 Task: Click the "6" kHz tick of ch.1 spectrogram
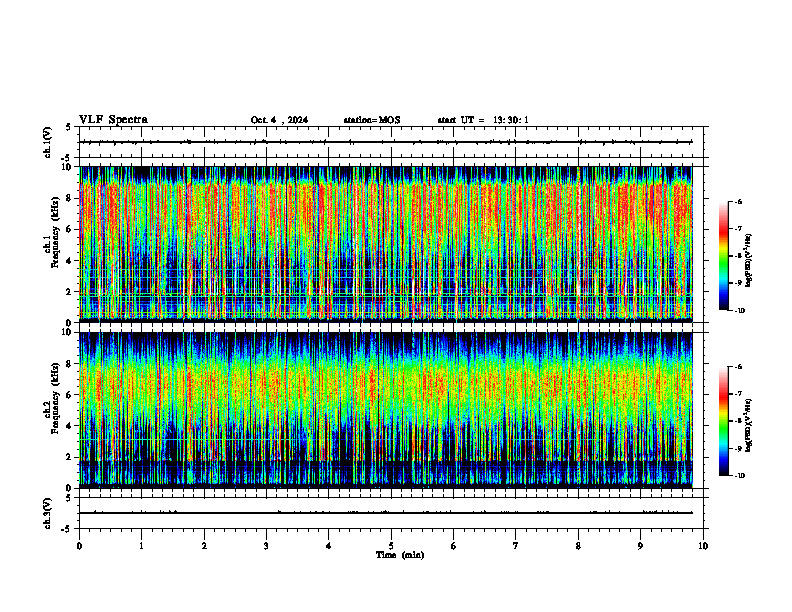71,229
